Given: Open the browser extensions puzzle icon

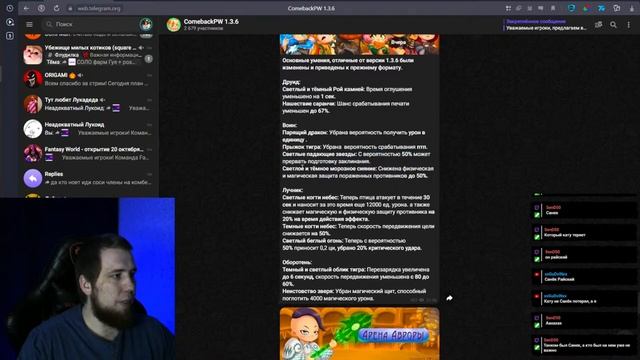Looking at the screenshot, I should click(617, 8).
